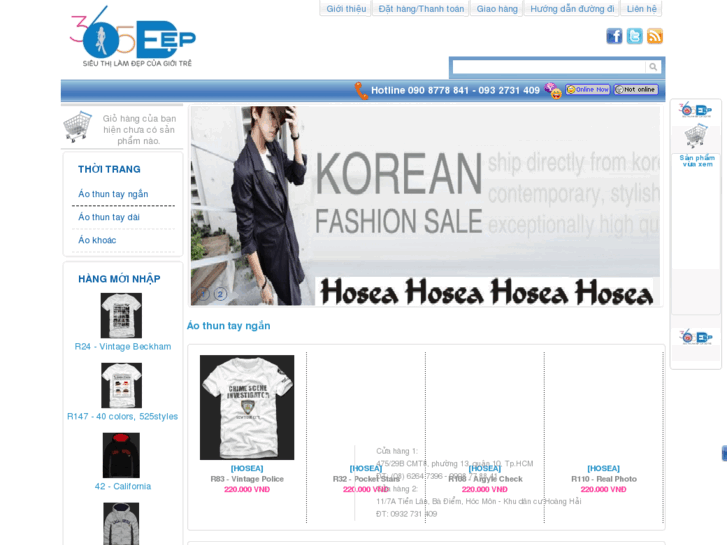Click the R83 Vintage Police shirt image
The image size is (727, 545).
247,407
